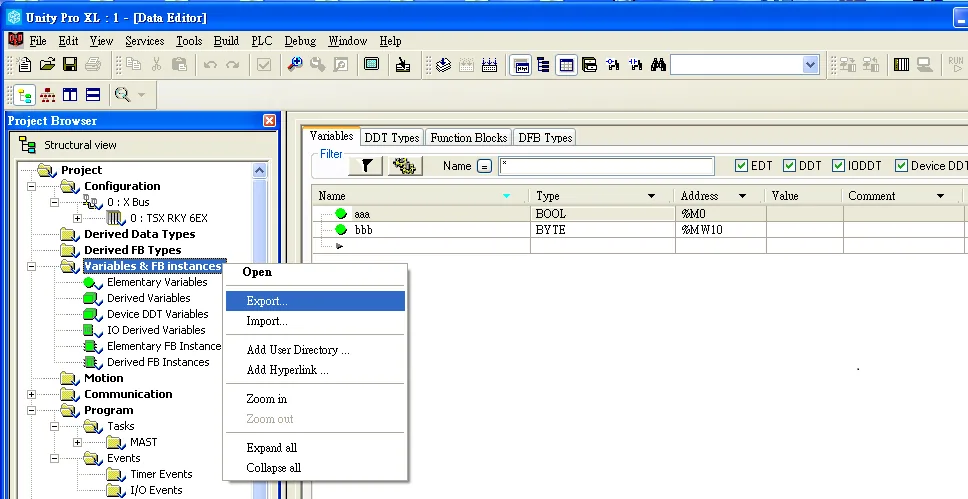Click the filter settings gear icon
Screen dimensions: 968x499
coord(404,166)
